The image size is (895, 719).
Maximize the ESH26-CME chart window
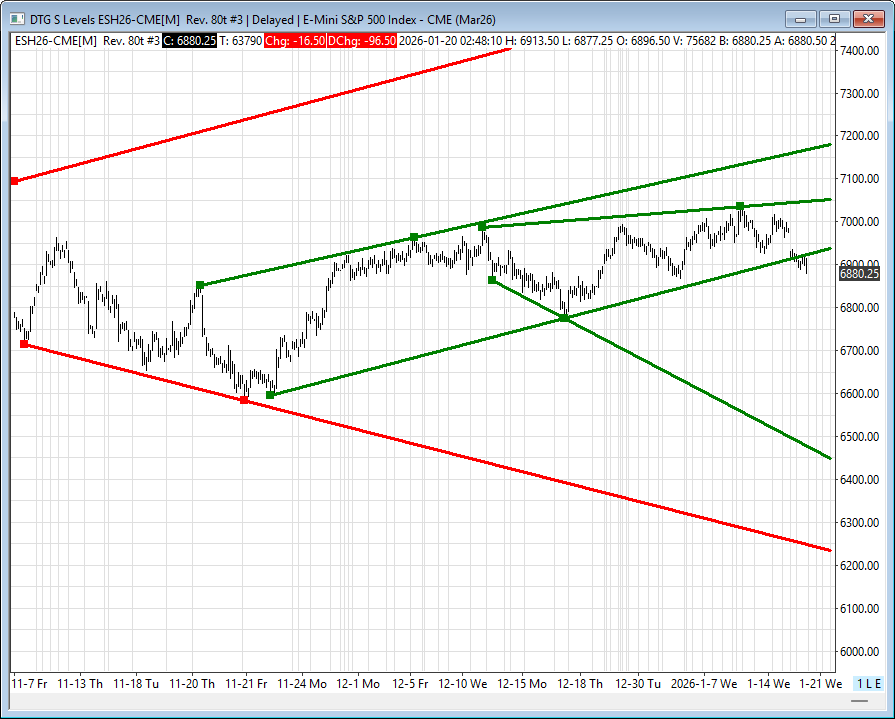tap(835, 19)
